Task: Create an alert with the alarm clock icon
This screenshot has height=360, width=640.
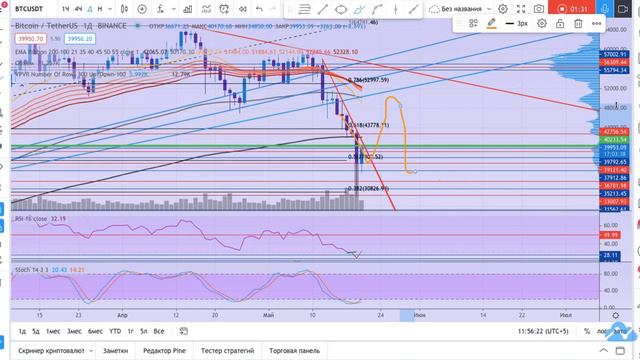Action: coord(224,9)
